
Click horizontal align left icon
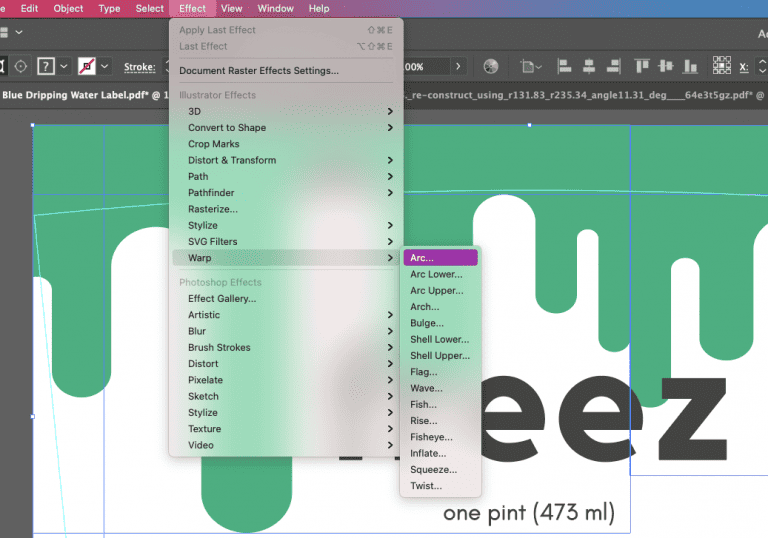click(x=564, y=67)
